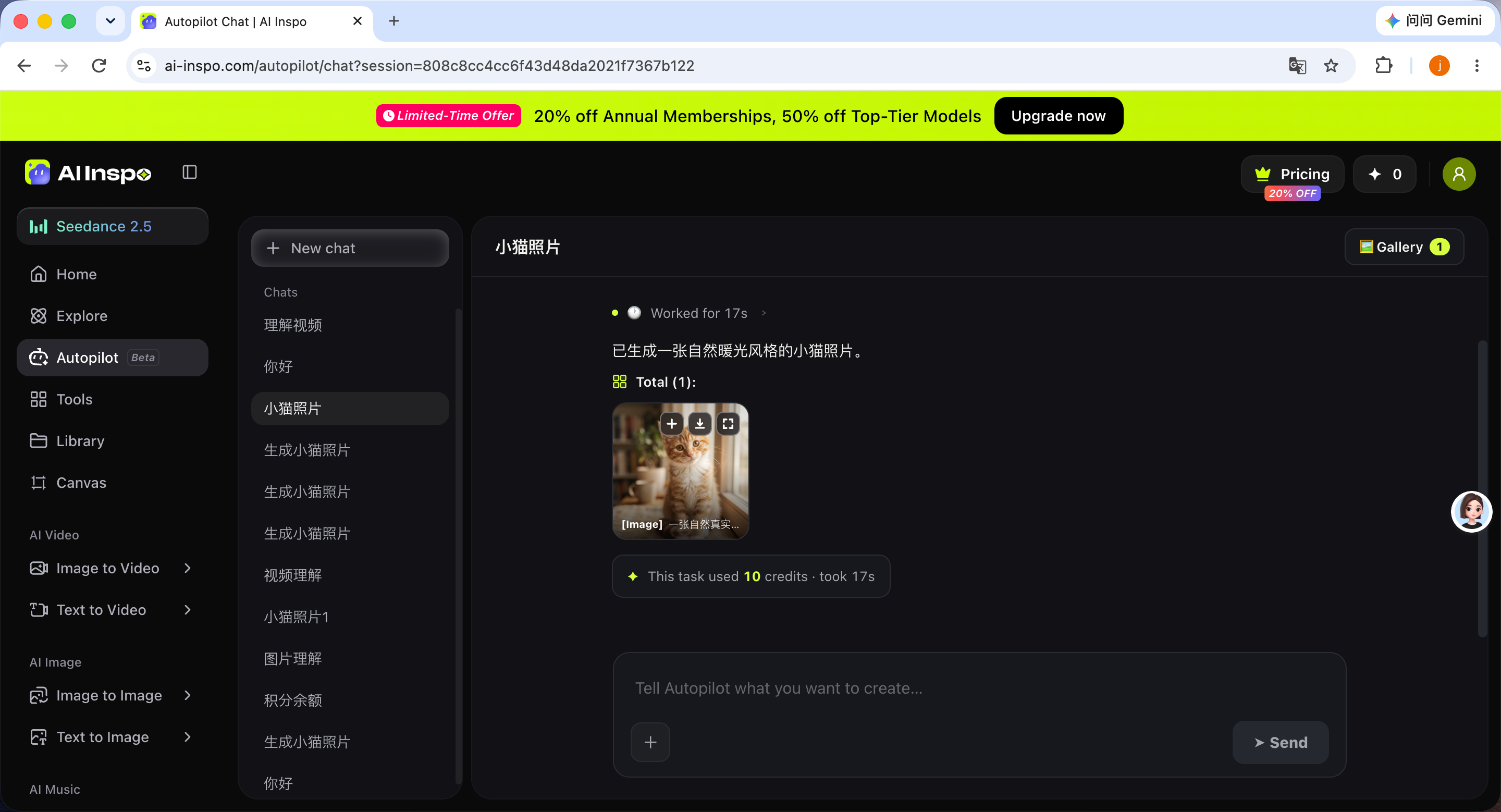The image size is (1501, 812).
Task: Expand the Image to Video submenu
Action: coord(187,568)
